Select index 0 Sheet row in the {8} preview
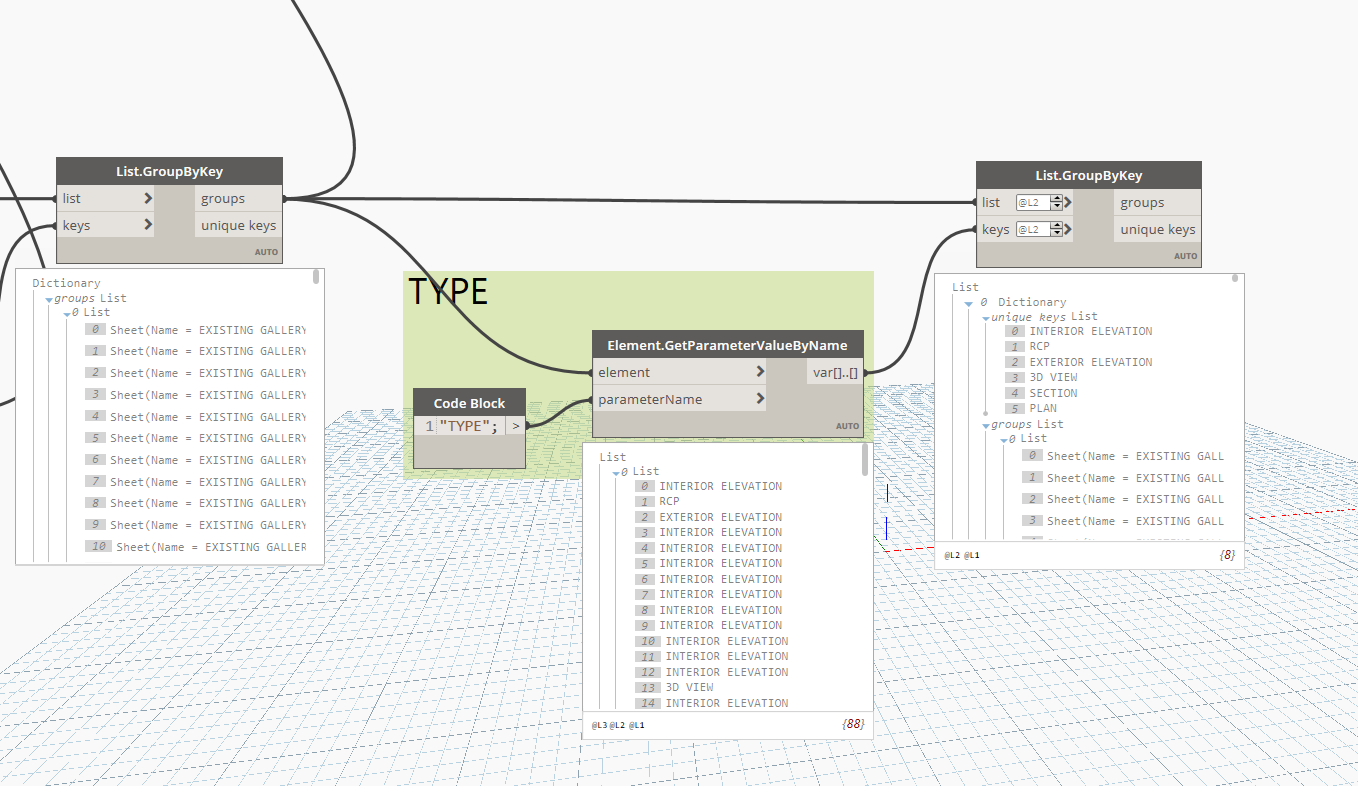Viewport: 1358px width, 786px height. [1123, 456]
